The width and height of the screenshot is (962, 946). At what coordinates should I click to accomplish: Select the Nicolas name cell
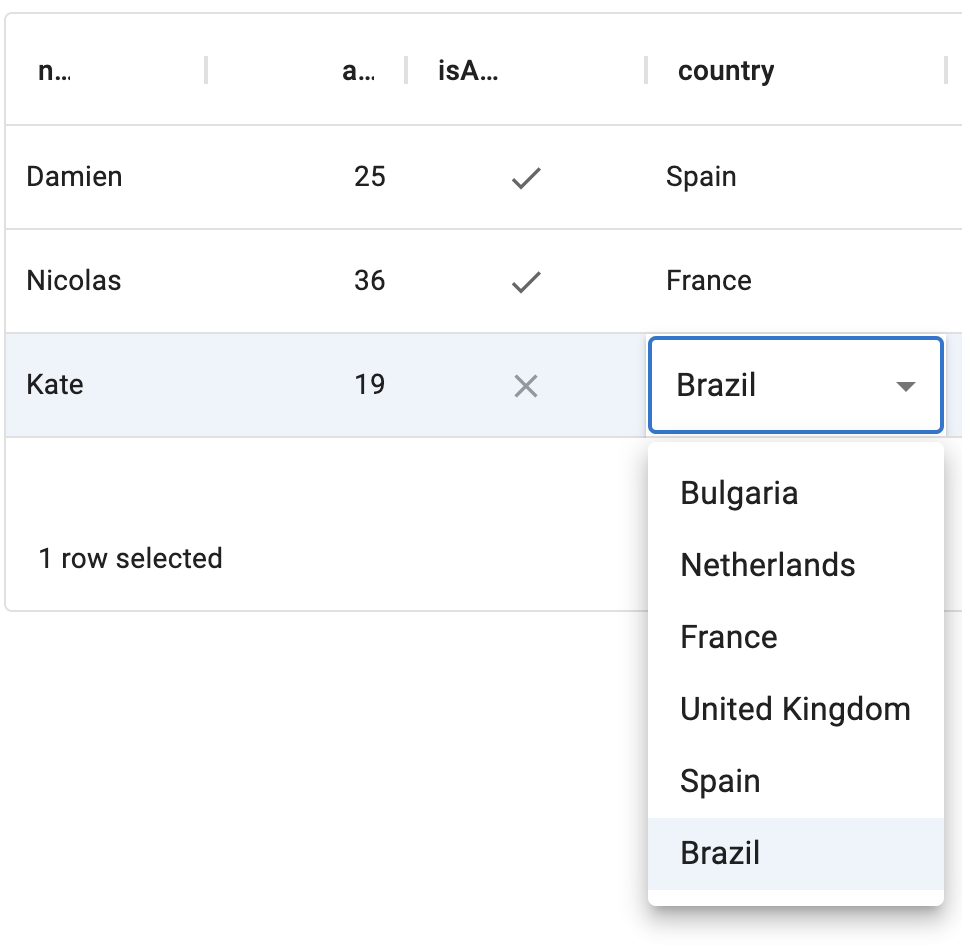pos(74,281)
